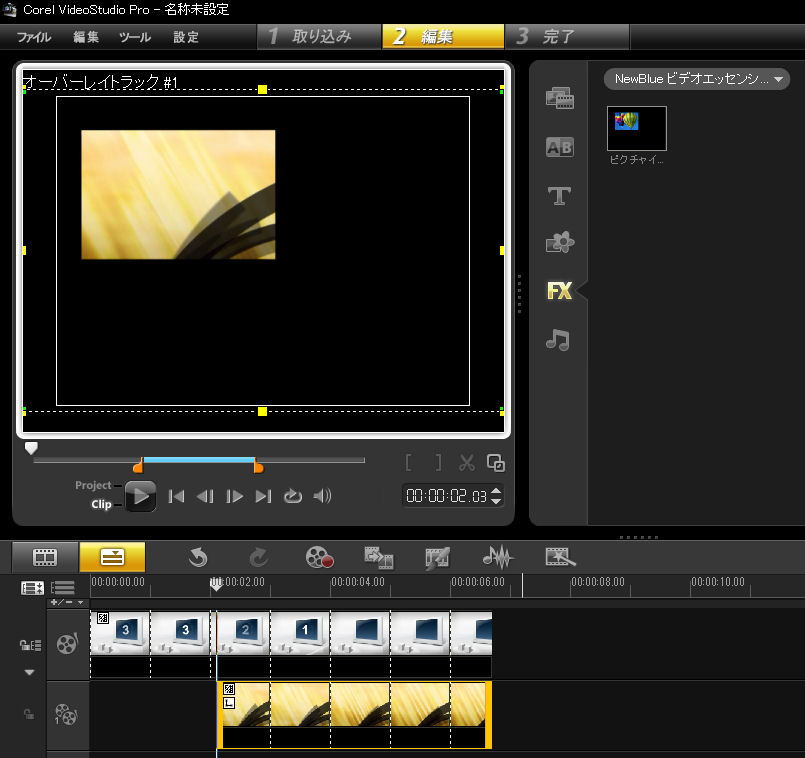Click the orange trim mark-out handle
This screenshot has height=758, width=805.
258,466
